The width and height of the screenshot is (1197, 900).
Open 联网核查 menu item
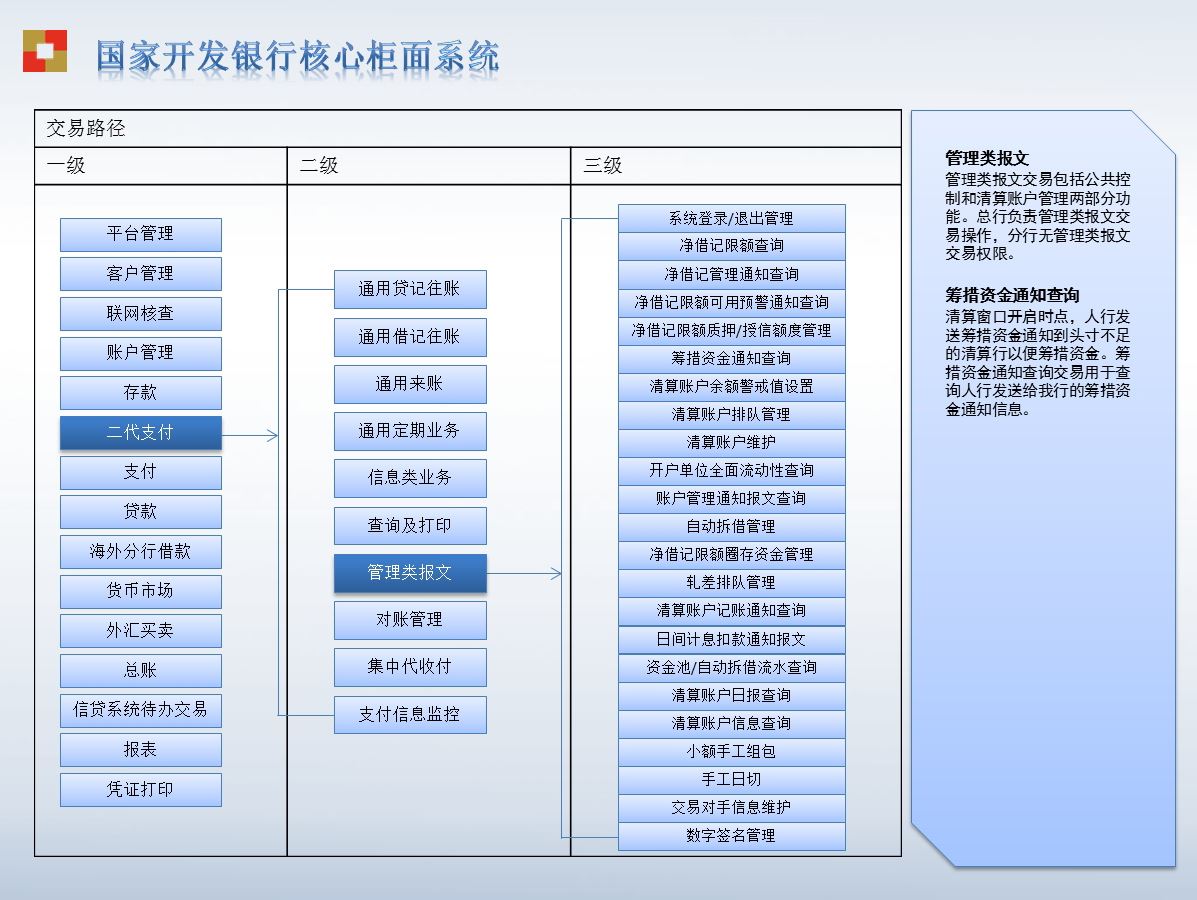point(141,314)
